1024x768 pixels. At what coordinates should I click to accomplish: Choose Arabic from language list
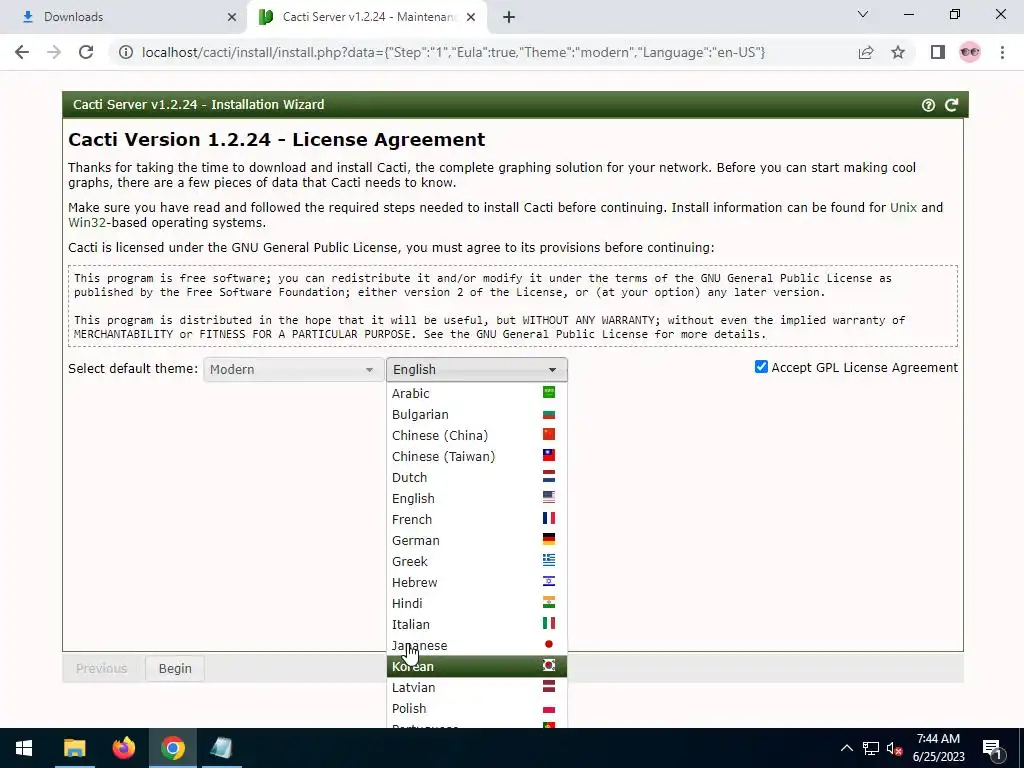(477, 393)
